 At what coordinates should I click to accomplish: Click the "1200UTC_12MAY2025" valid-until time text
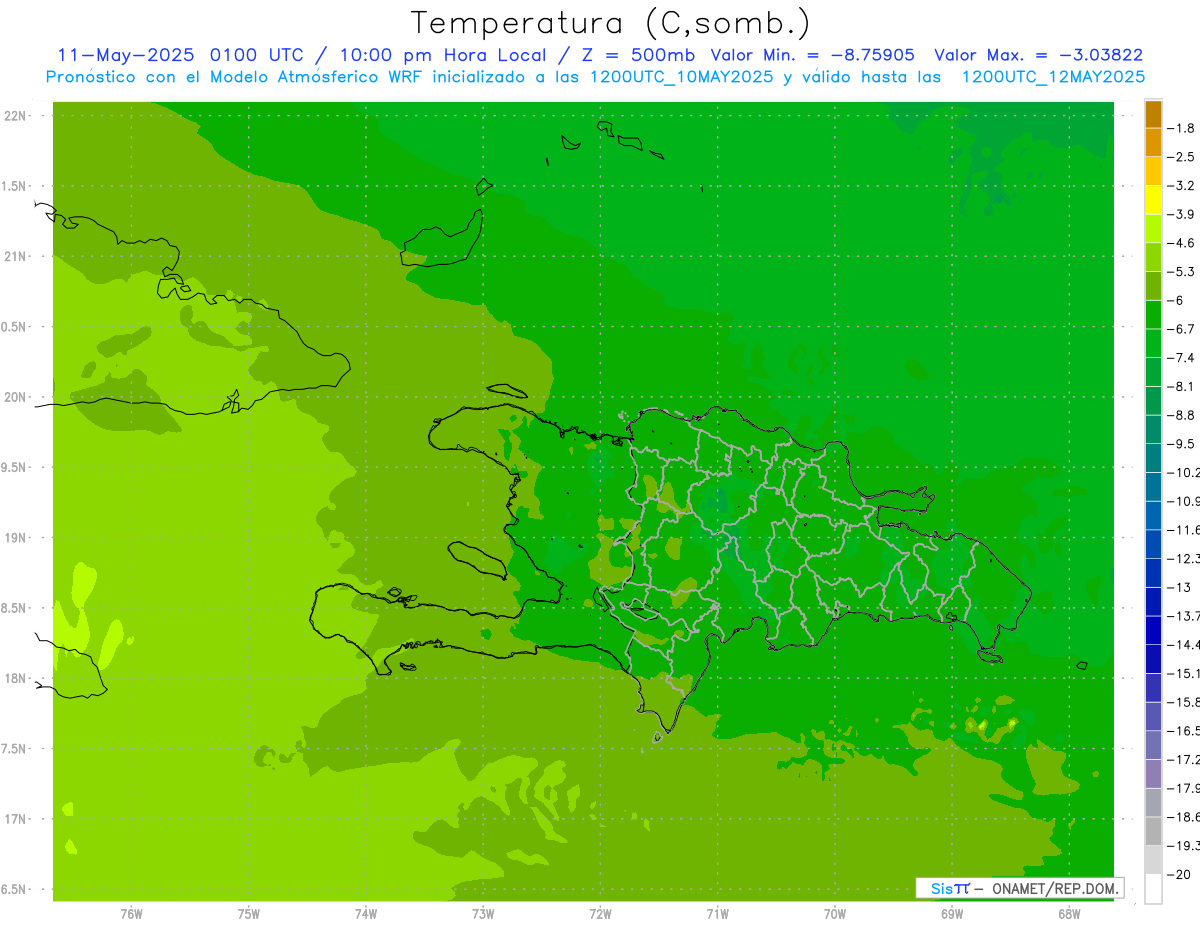click(1053, 77)
